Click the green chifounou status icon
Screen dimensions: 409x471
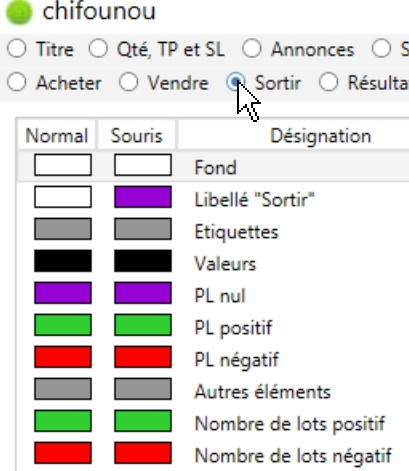point(19,12)
